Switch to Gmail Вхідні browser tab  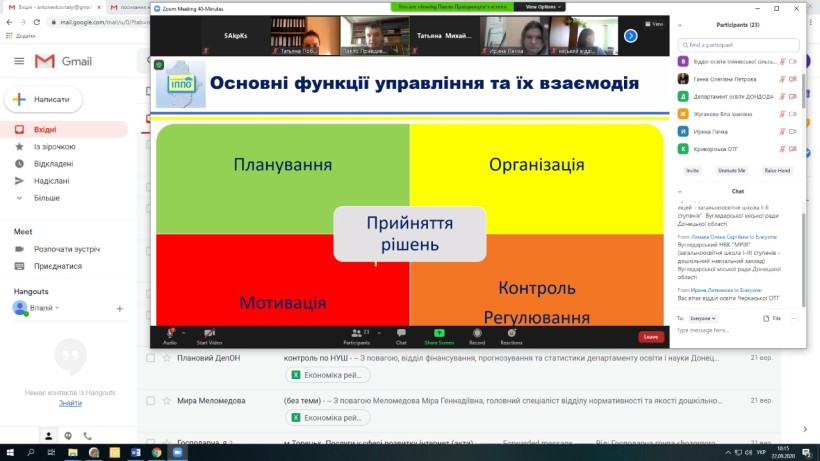[54, 7]
